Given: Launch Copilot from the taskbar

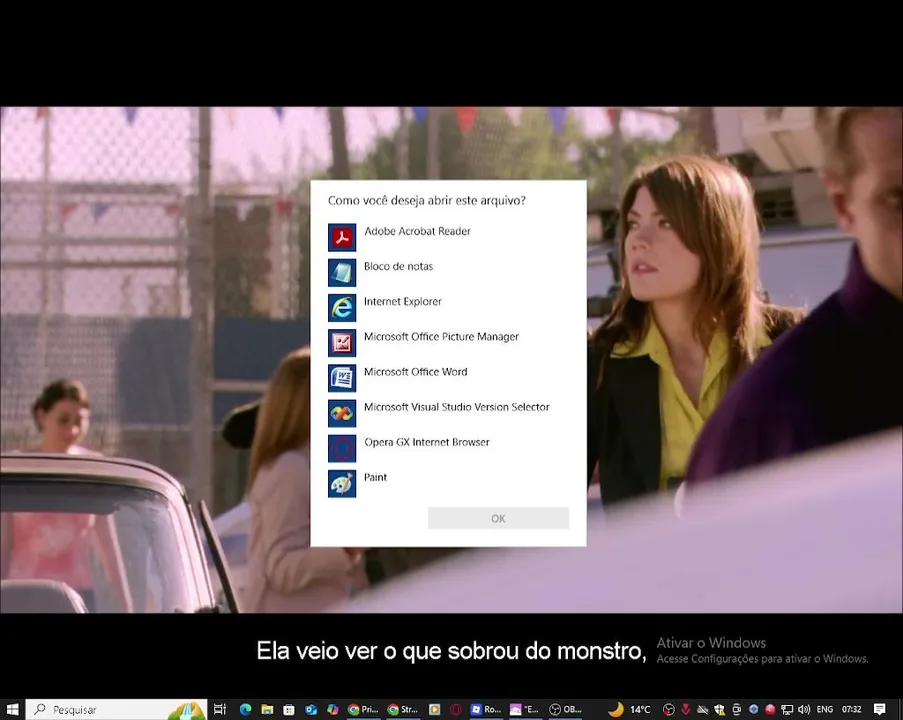Looking at the screenshot, I should (333, 709).
